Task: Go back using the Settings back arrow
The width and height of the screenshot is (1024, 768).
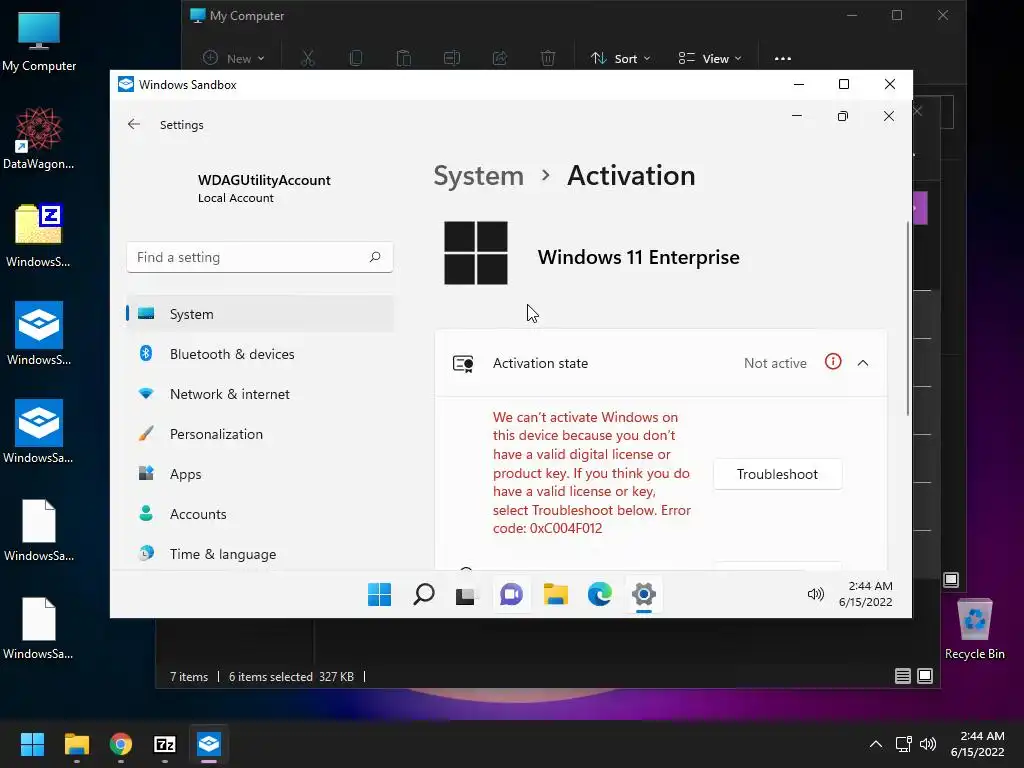Action: click(134, 124)
